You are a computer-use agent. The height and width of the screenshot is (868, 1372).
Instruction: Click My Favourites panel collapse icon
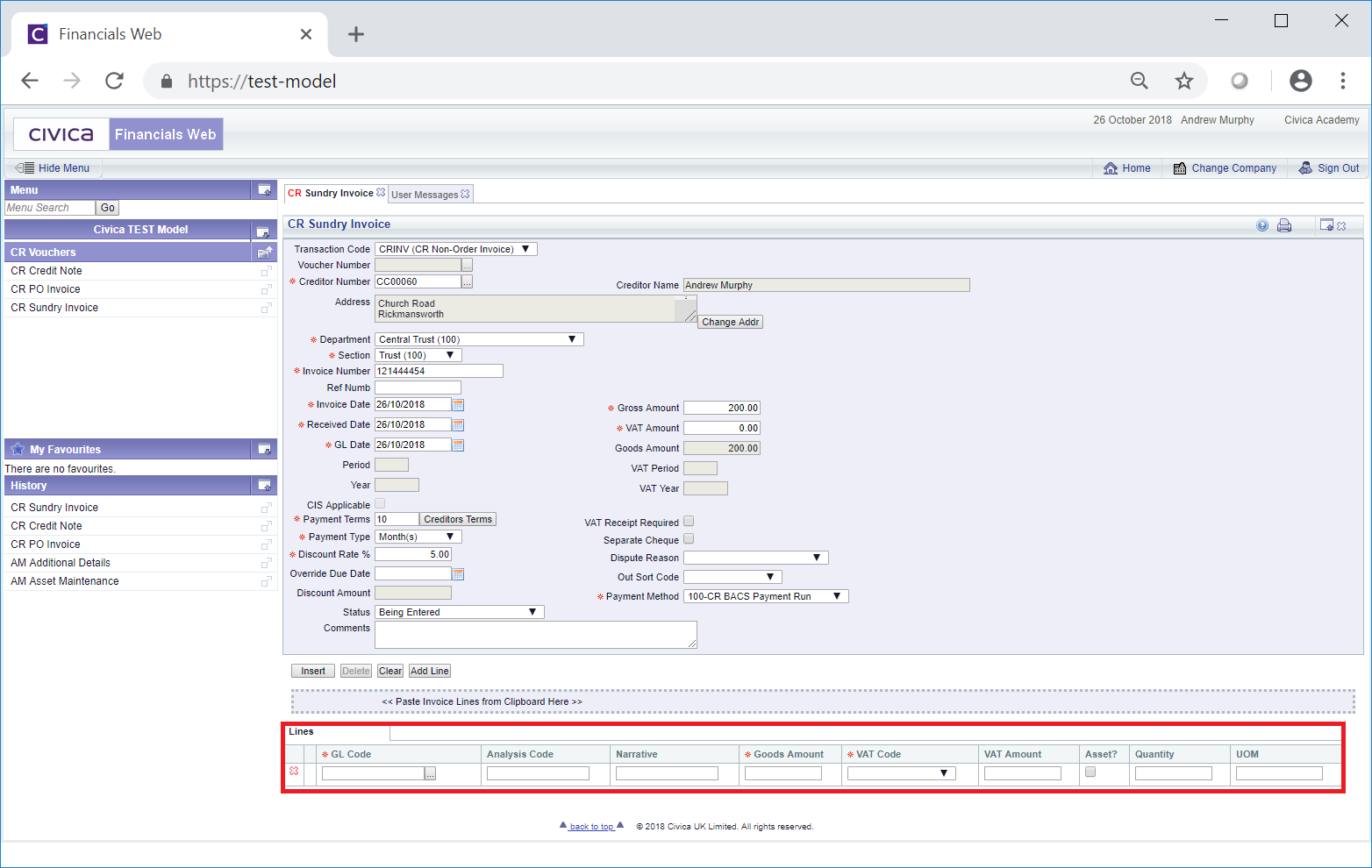point(264,450)
